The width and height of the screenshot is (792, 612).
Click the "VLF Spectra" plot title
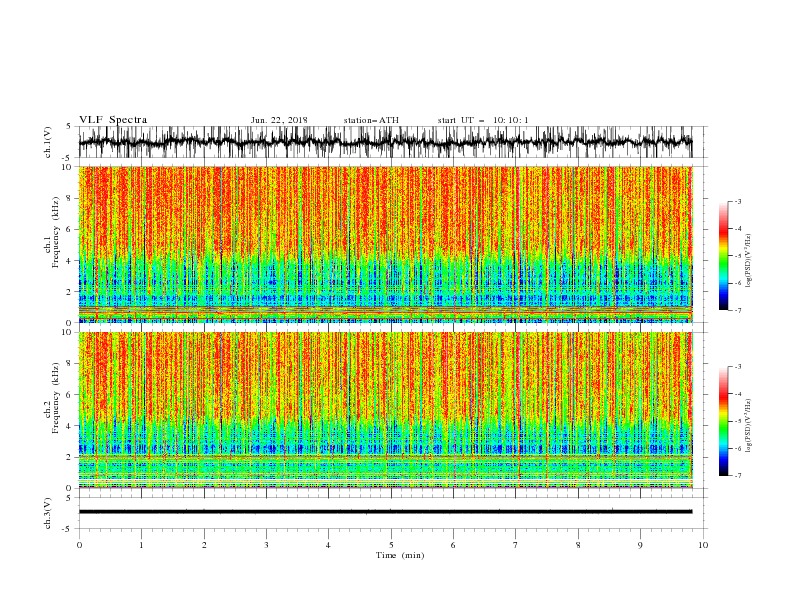[x=113, y=120]
